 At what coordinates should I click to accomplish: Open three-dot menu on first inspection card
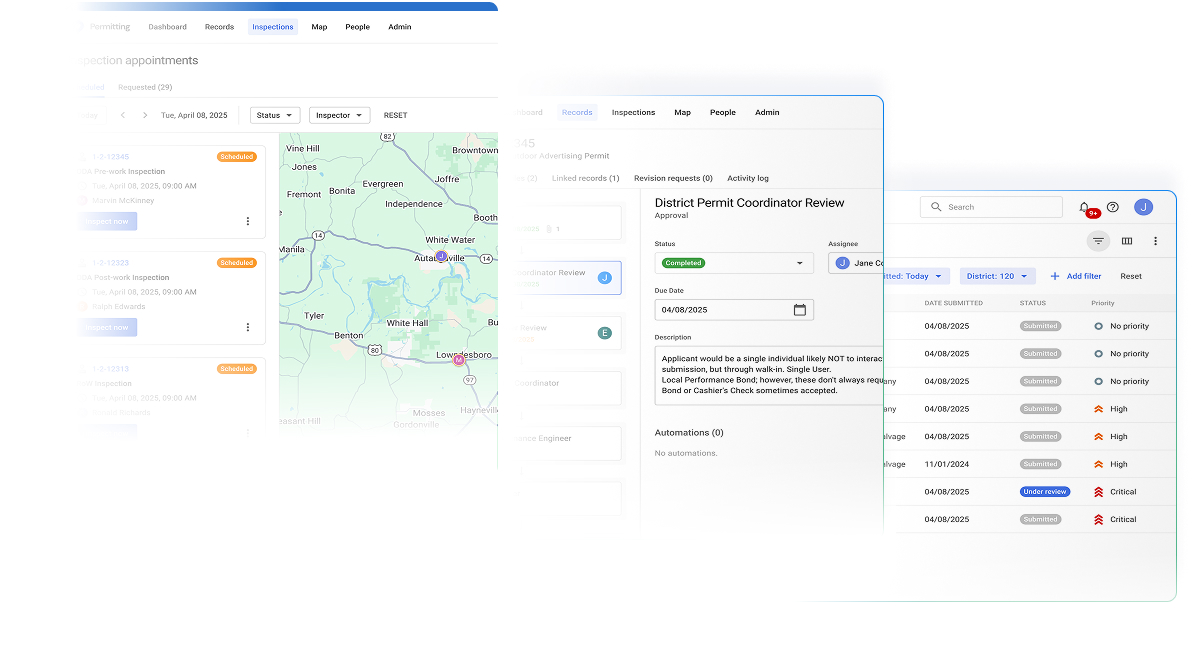tap(248, 221)
